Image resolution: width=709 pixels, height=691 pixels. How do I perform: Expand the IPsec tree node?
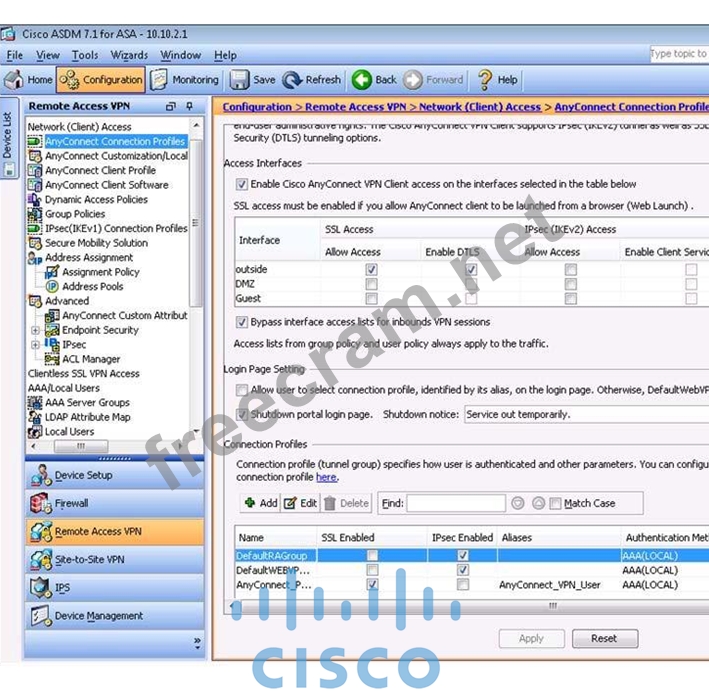pyautogui.click(x=37, y=345)
